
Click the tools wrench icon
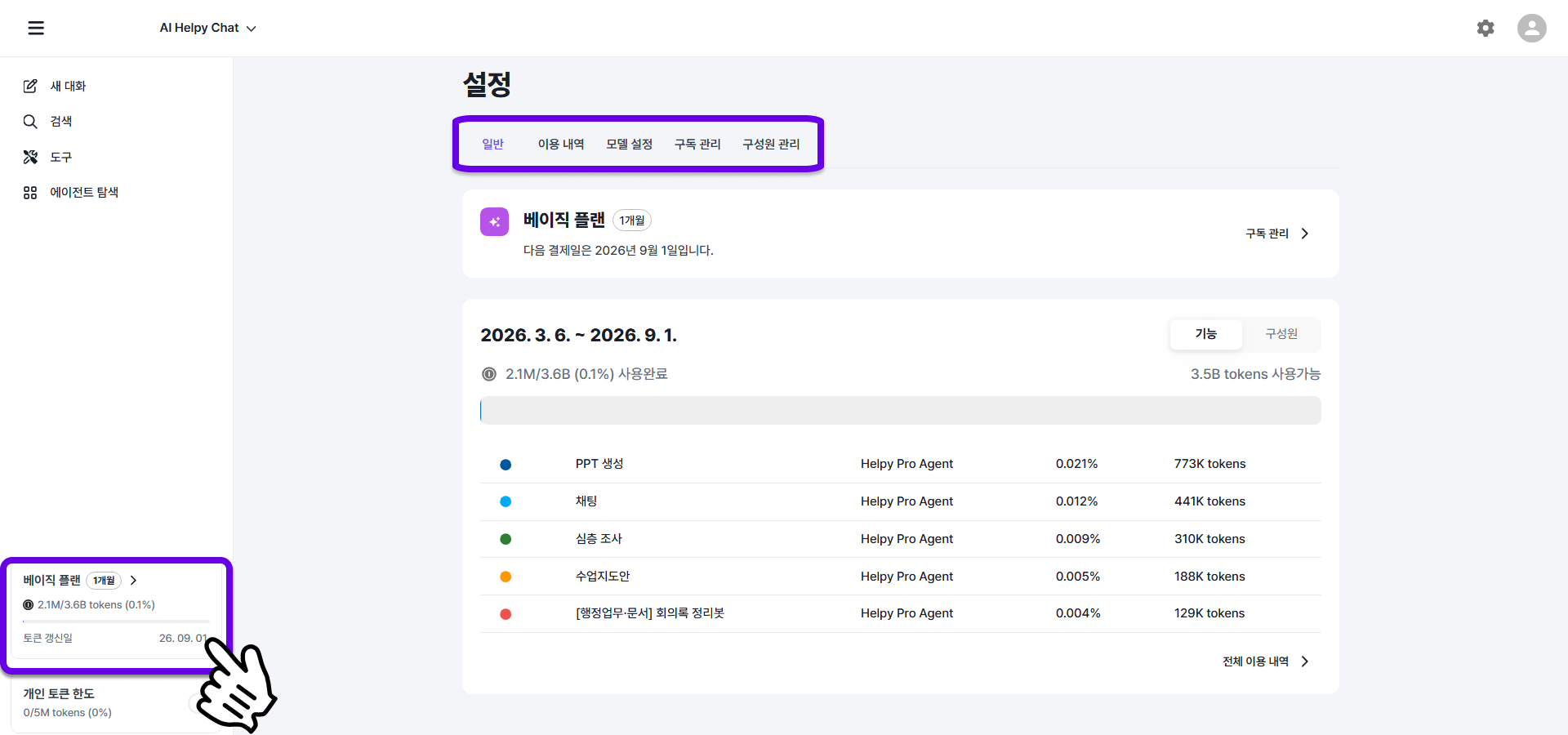[x=30, y=157]
